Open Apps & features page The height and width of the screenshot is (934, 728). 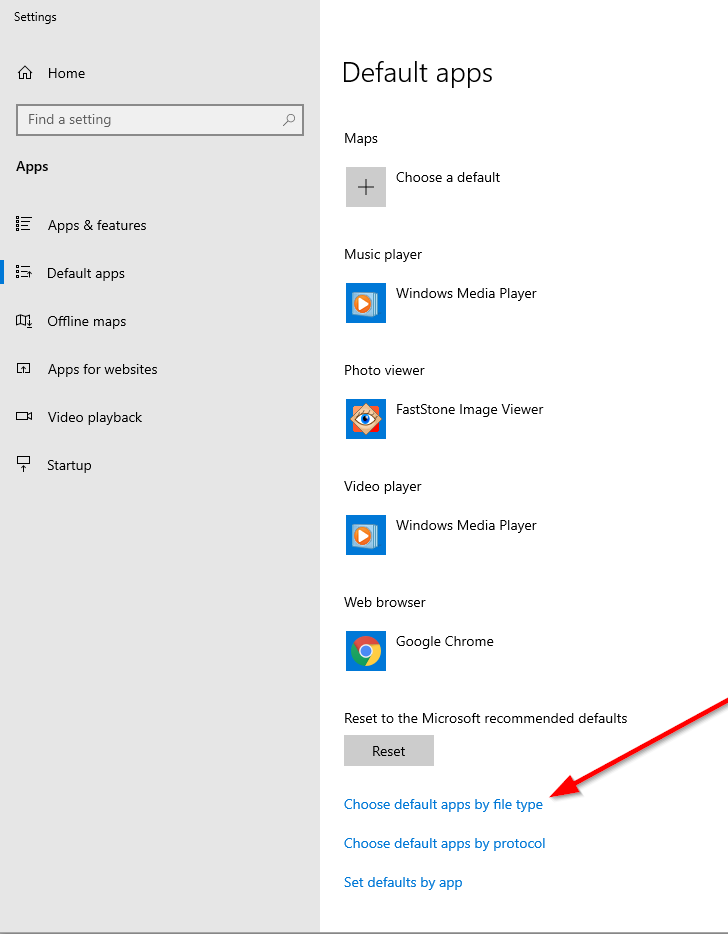(97, 225)
